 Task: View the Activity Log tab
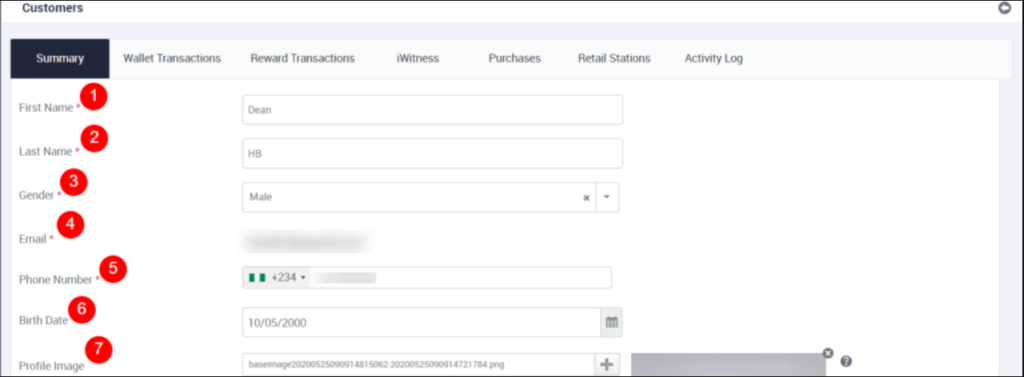pyautogui.click(x=713, y=58)
